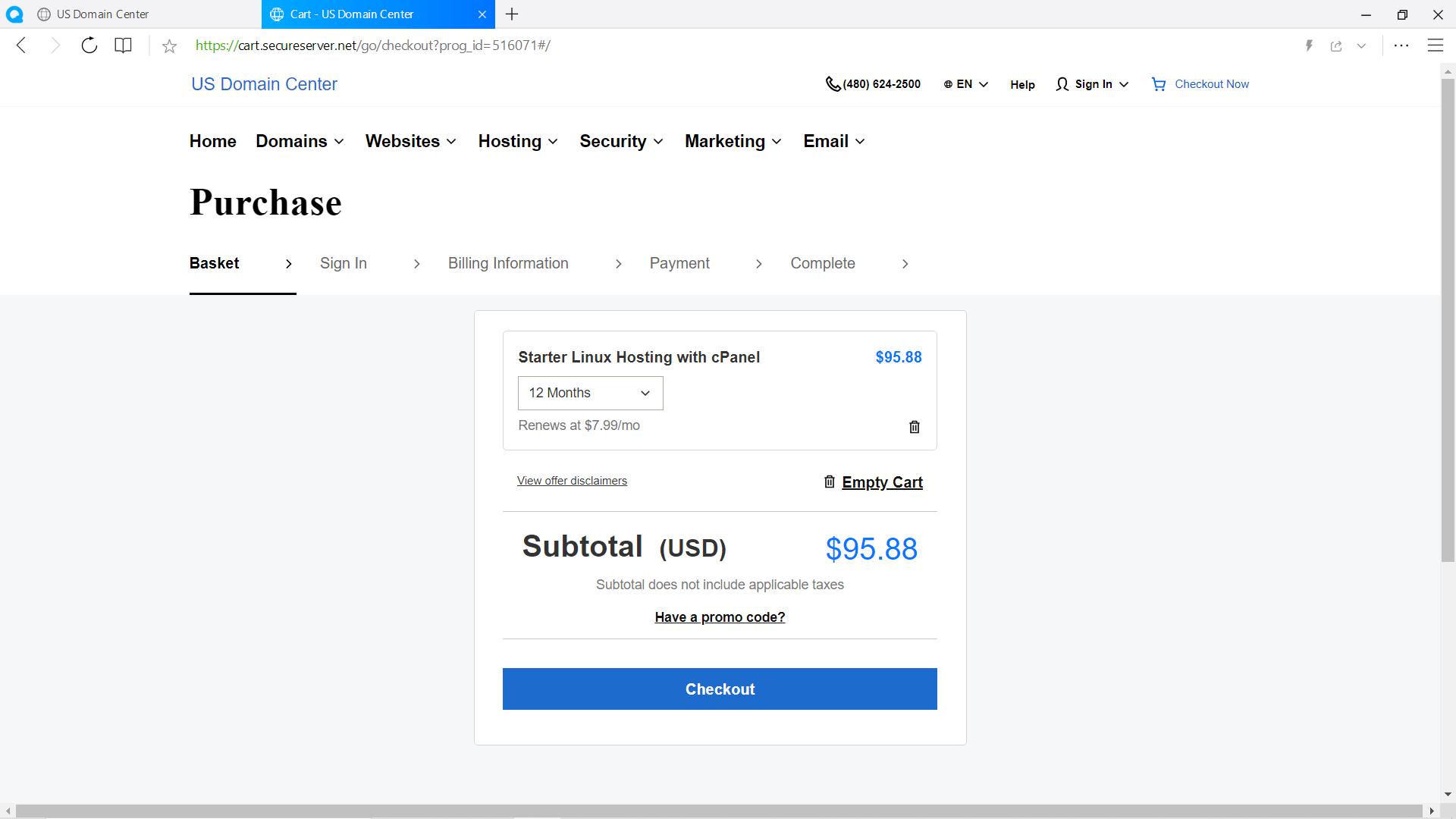Open new tab with plus icon
Viewport: 1456px width, 819px height.
point(512,14)
